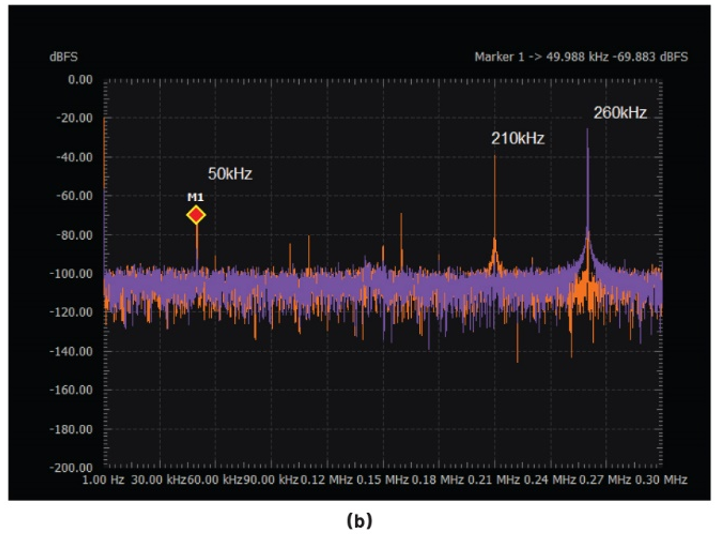The width and height of the screenshot is (716, 540).
Task: Click the 260kHz annotation label
Action: point(620,113)
